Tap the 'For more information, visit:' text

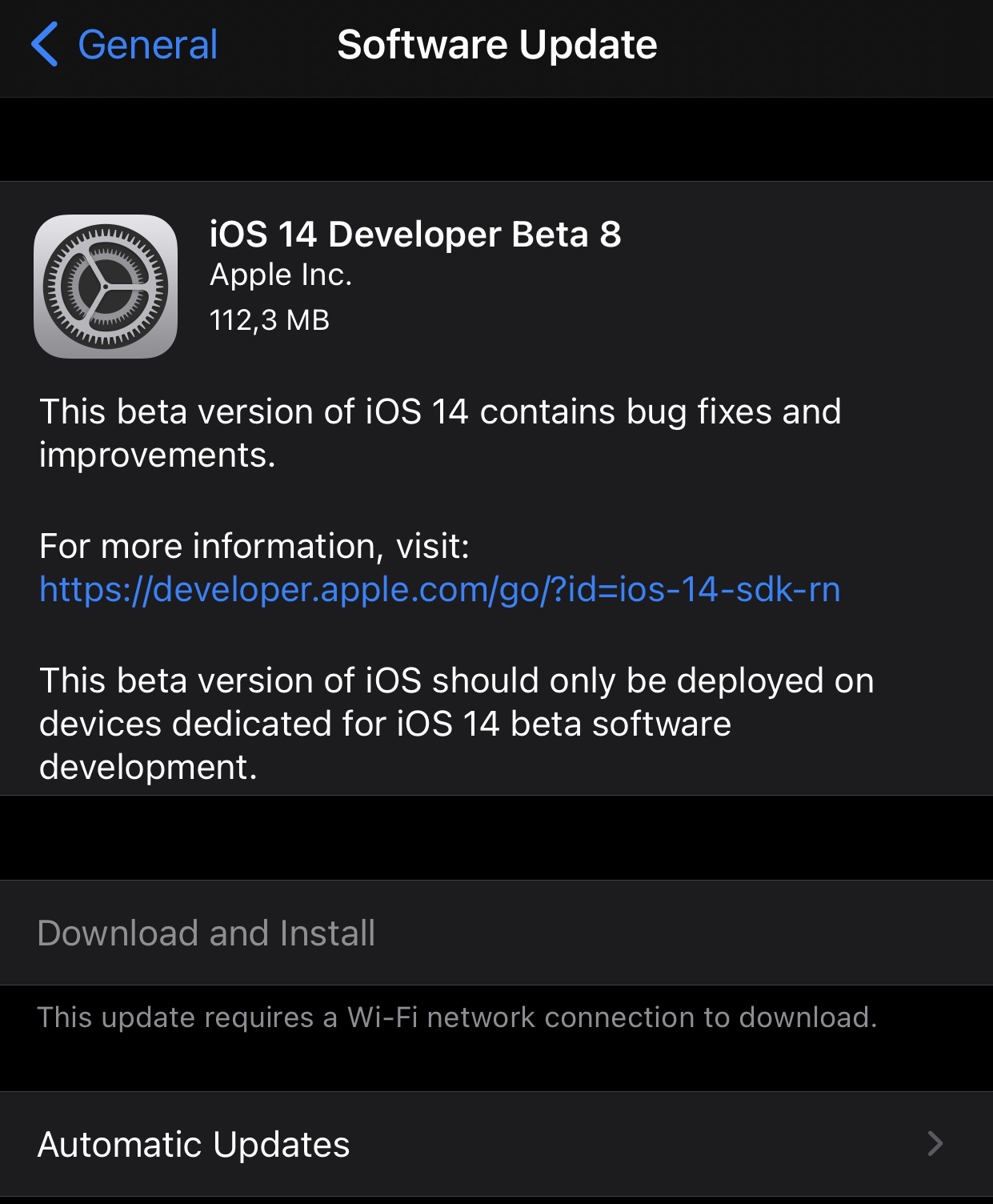coord(254,546)
